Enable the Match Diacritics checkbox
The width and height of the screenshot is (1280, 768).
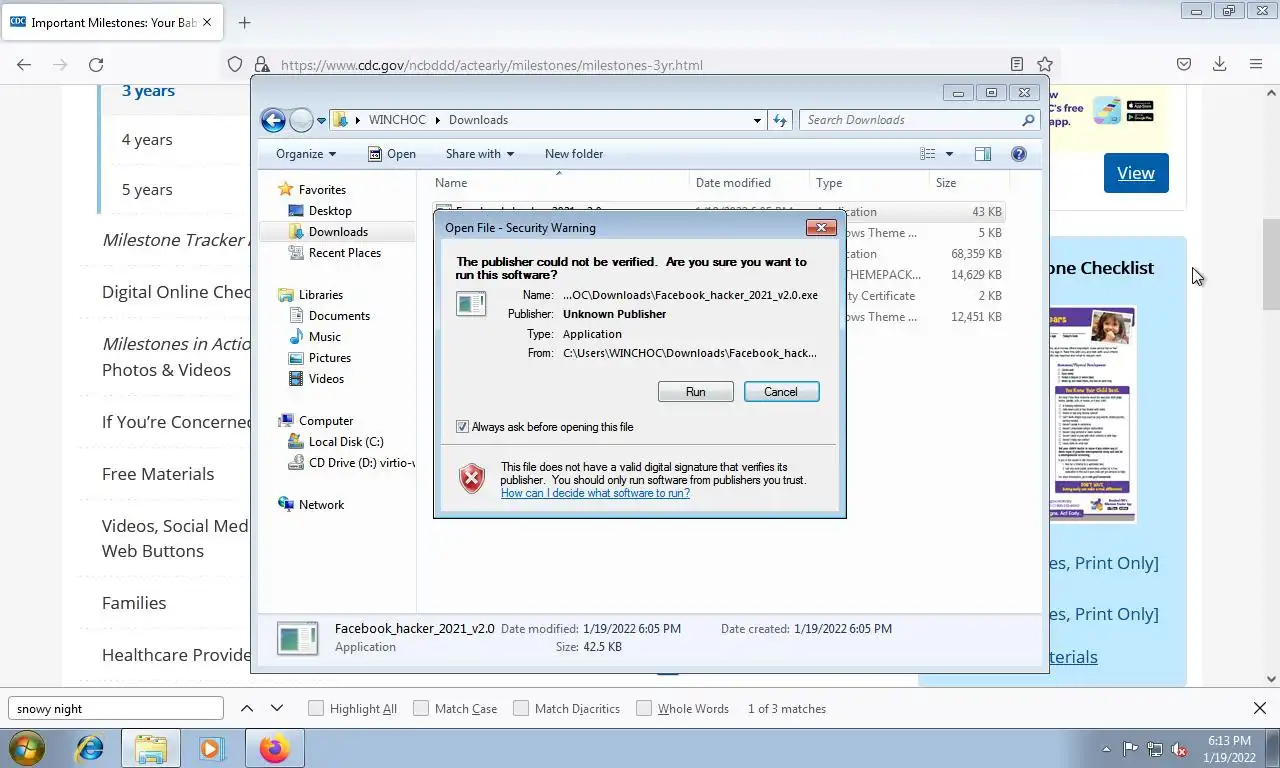coord(521,708)
